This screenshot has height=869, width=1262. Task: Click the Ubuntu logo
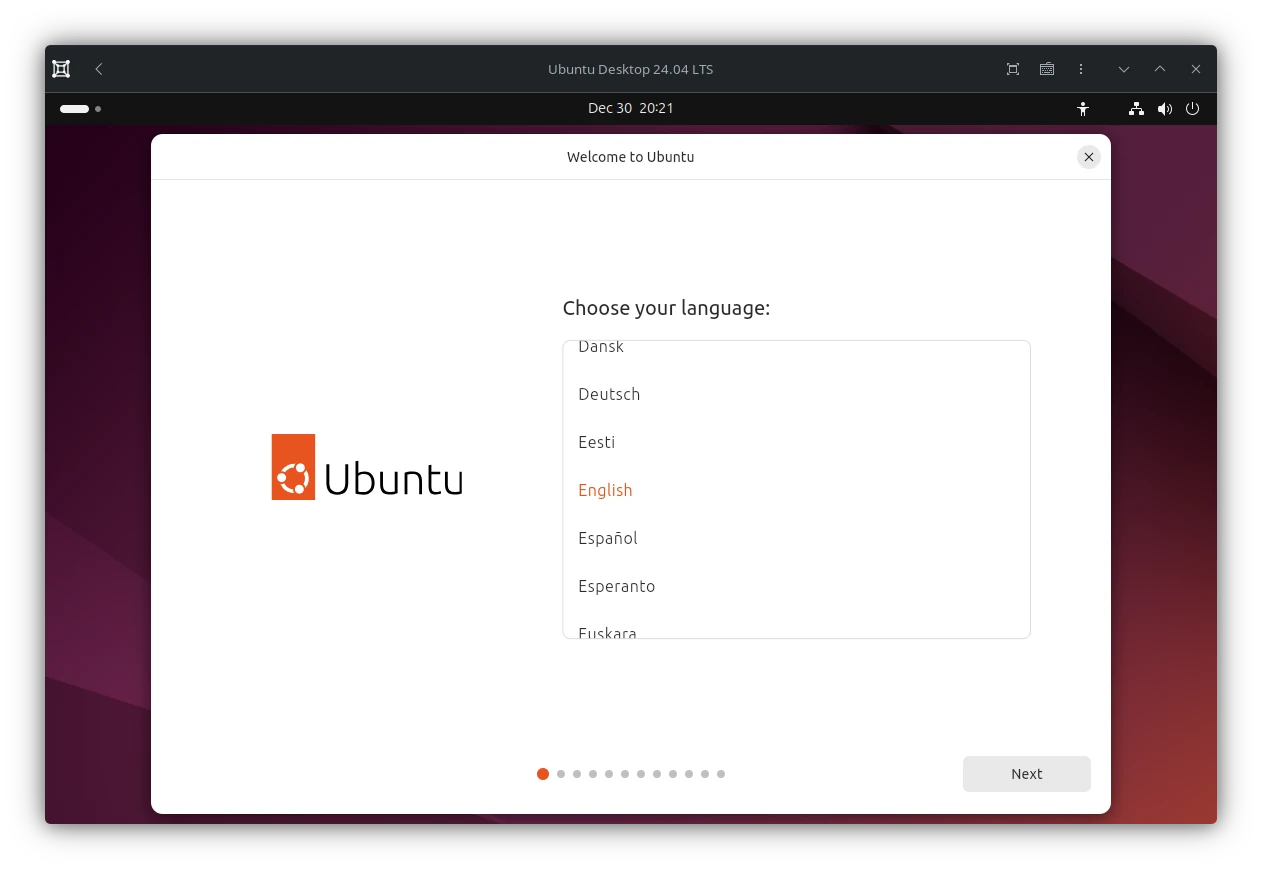click(x=367, y=467)
